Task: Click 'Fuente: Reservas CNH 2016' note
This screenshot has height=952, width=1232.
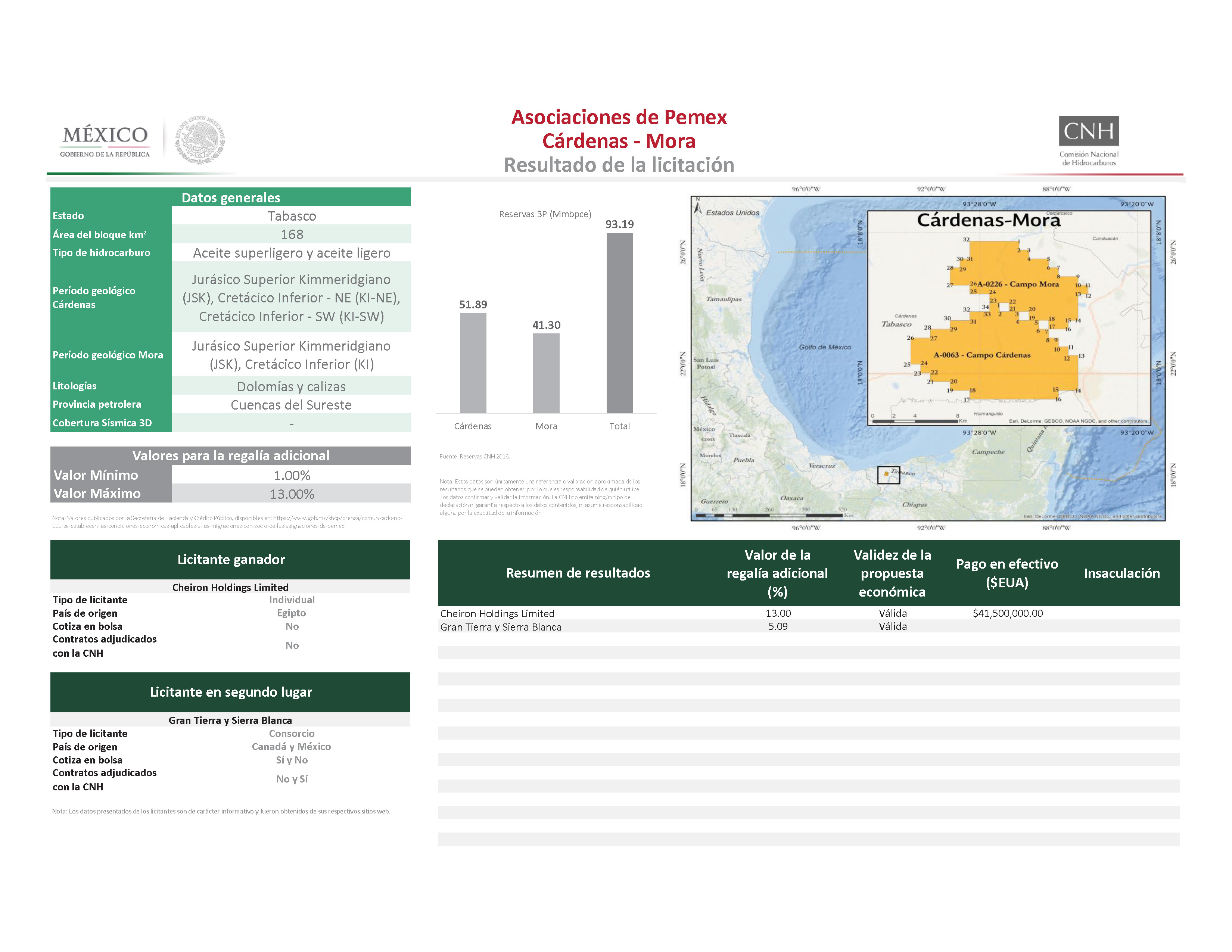Action: 475,456
